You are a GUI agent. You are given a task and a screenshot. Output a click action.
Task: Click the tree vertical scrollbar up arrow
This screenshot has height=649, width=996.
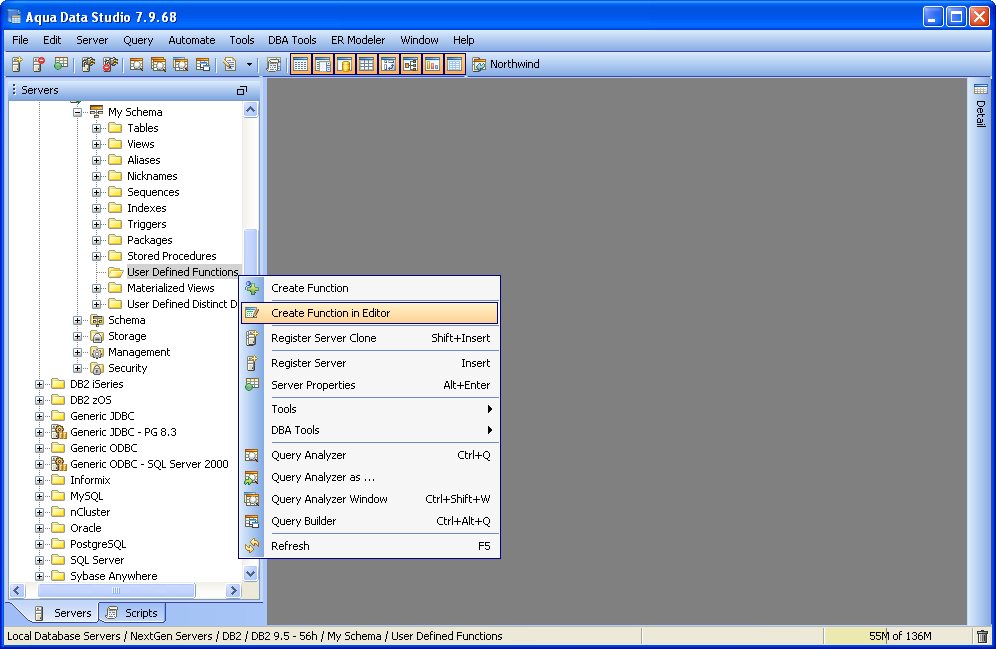click(250, 110)
